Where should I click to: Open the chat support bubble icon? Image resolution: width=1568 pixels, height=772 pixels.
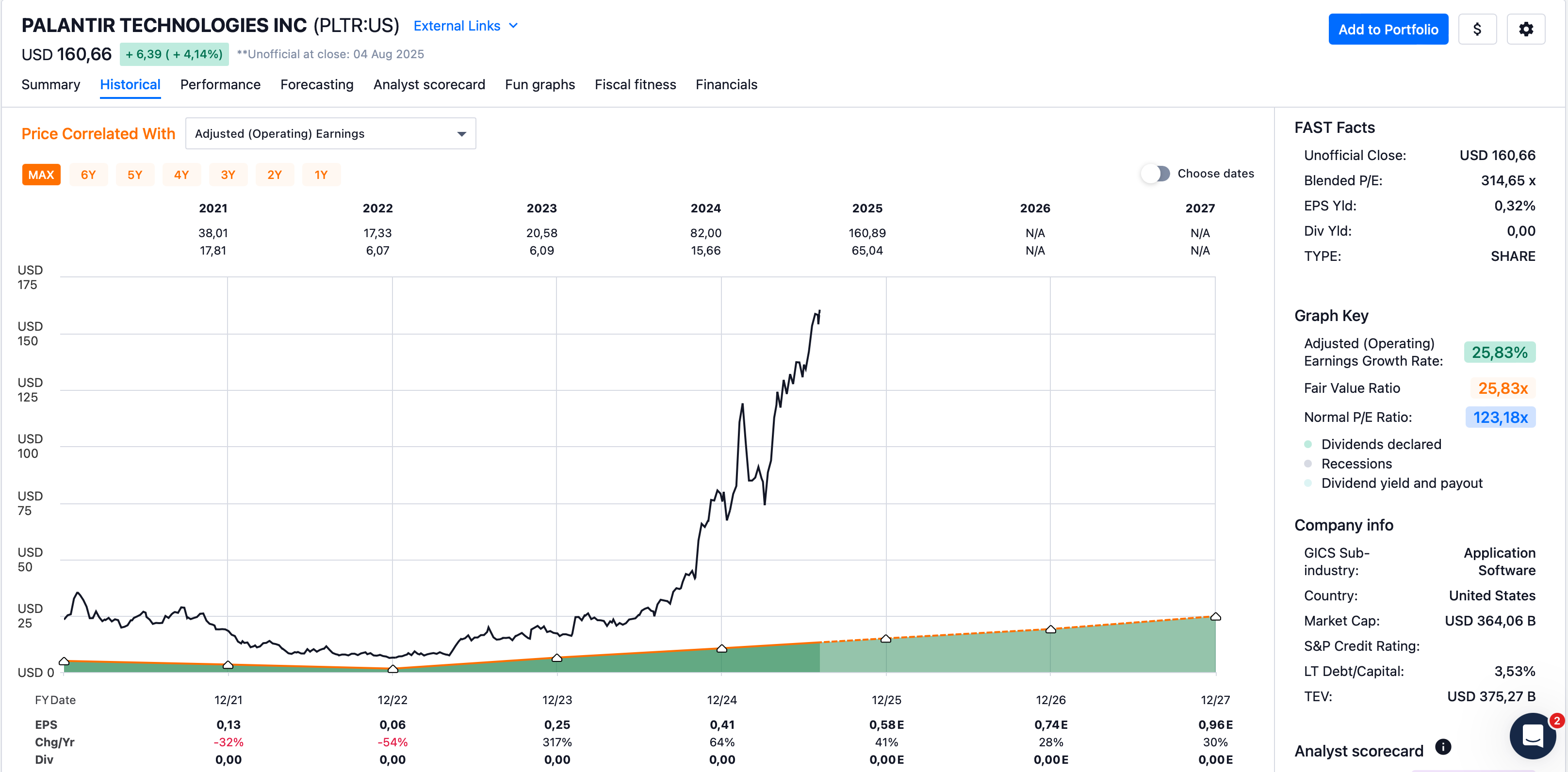pos(1532,736)
